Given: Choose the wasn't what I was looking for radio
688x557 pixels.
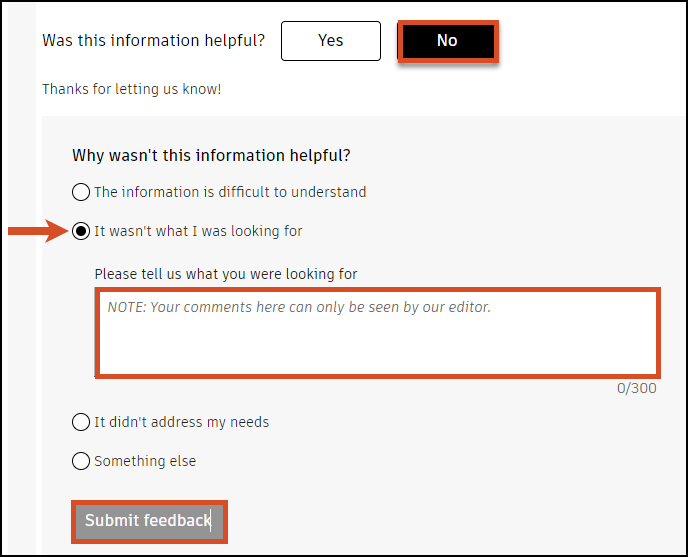Looking at the screenshot, I should (x=81, y=231).
